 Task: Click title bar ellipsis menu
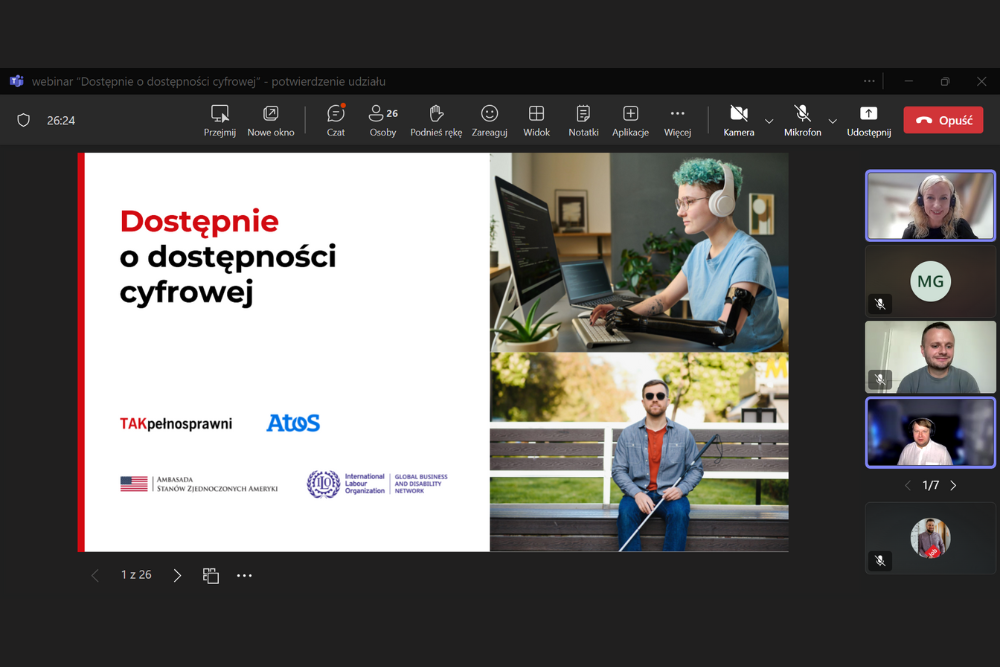(869, 81)
